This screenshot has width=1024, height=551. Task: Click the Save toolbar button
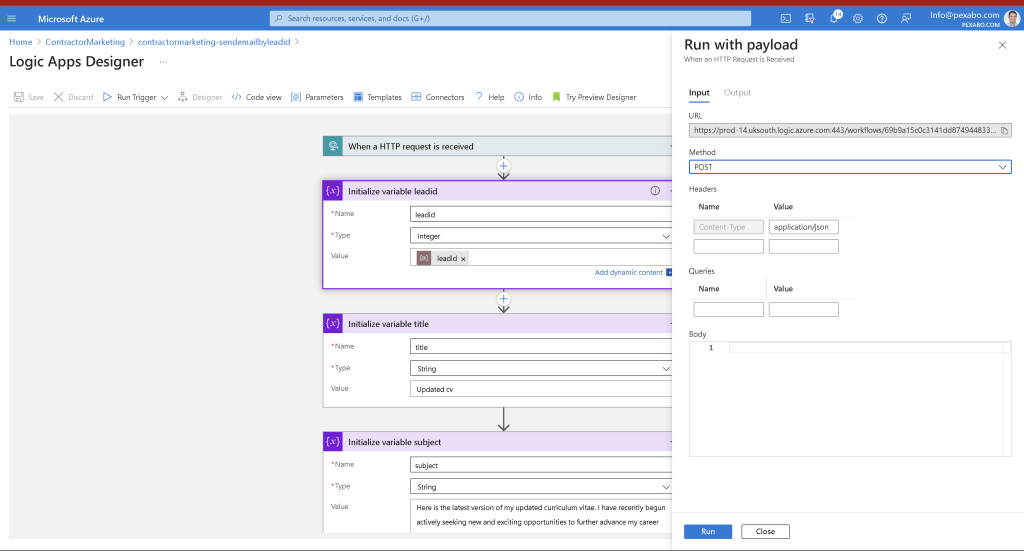[29, 97]
